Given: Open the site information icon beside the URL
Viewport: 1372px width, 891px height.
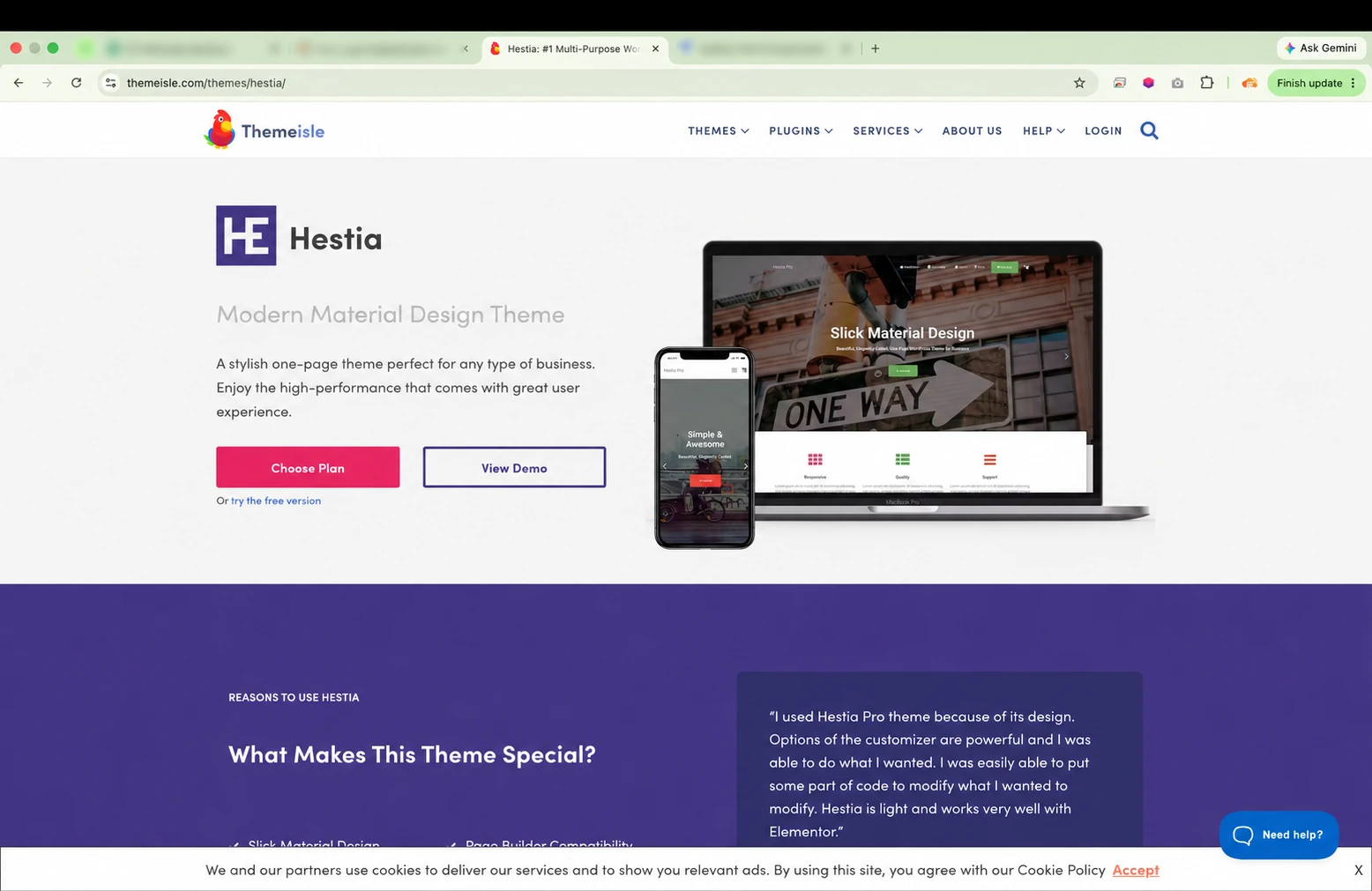Looking at the screenshot, I should tap(110, 83).
